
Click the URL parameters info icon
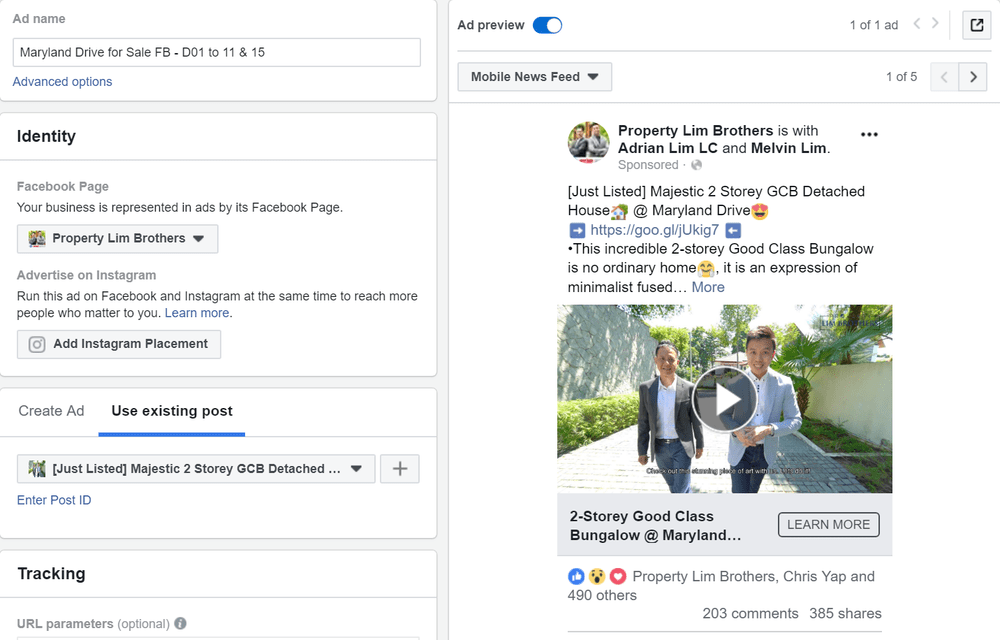point(180,624)
